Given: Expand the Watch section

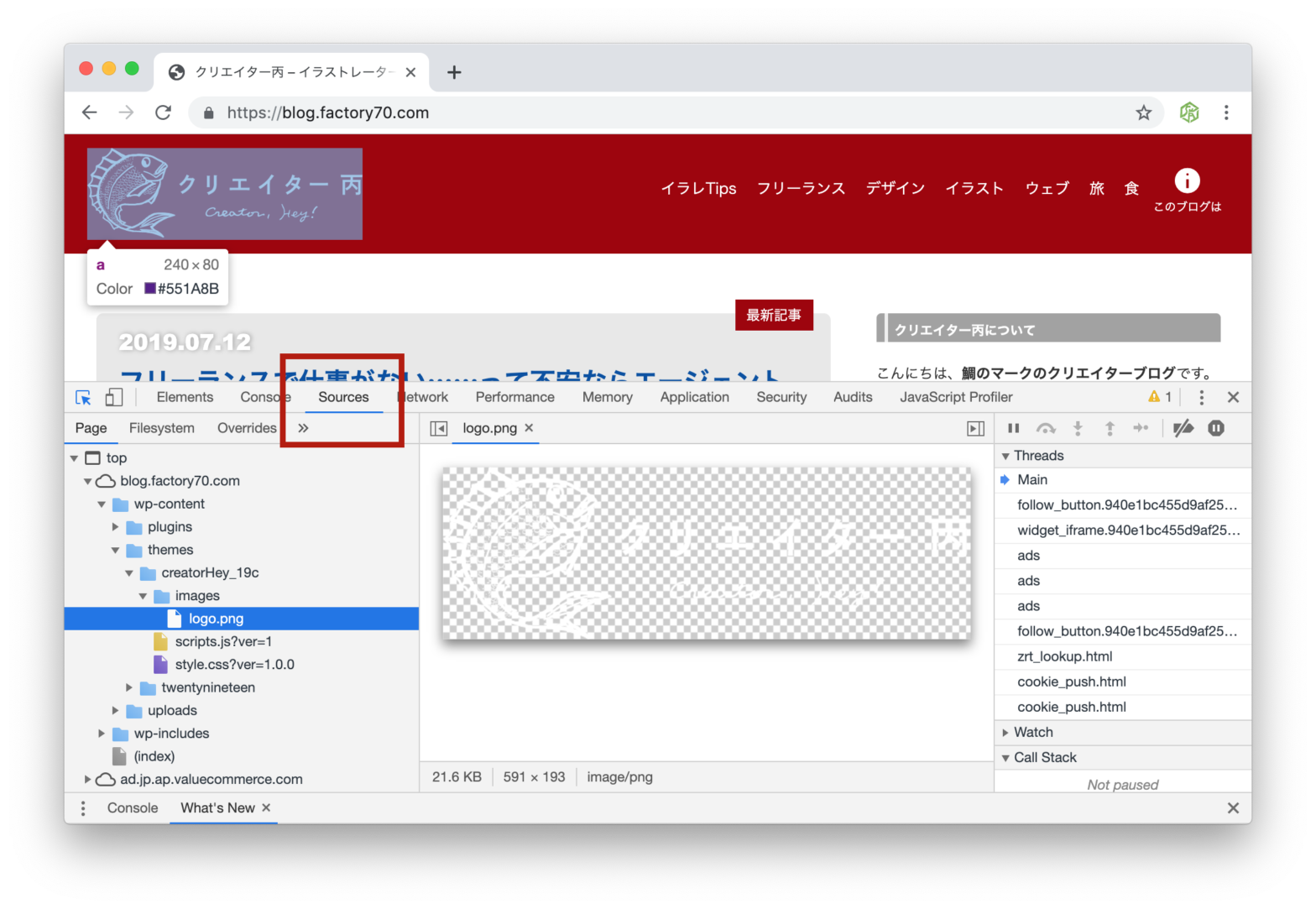Looking at the screenshot, I should click(1005, 733).
